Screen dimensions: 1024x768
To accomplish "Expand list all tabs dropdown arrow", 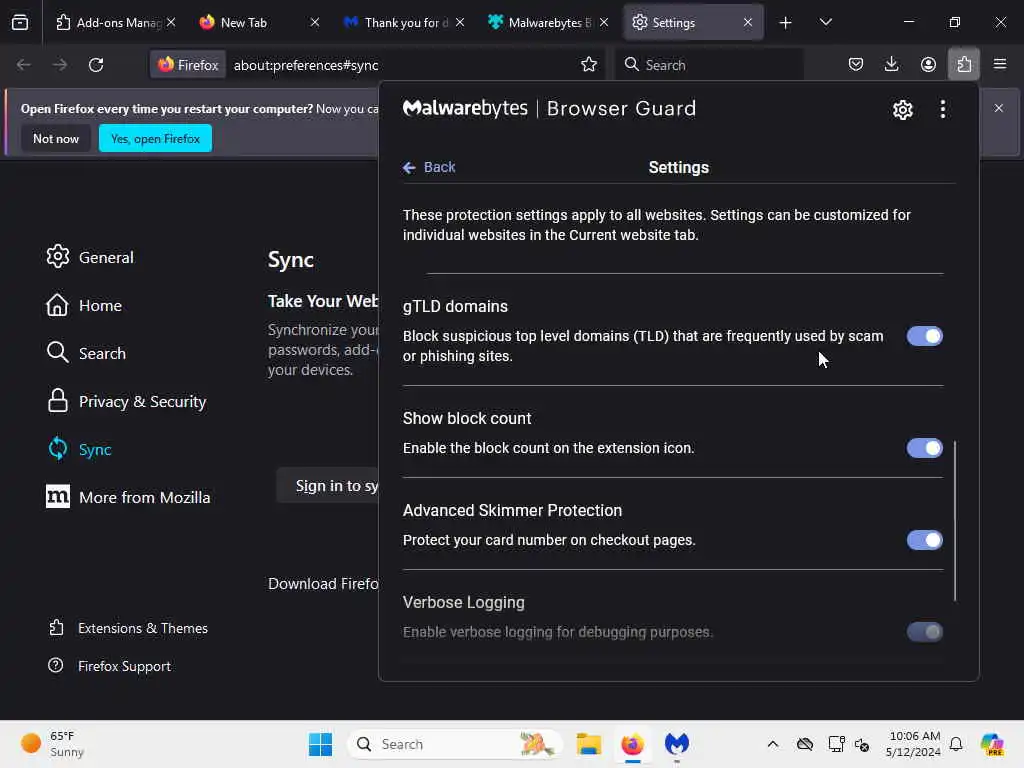I will 825,22.
